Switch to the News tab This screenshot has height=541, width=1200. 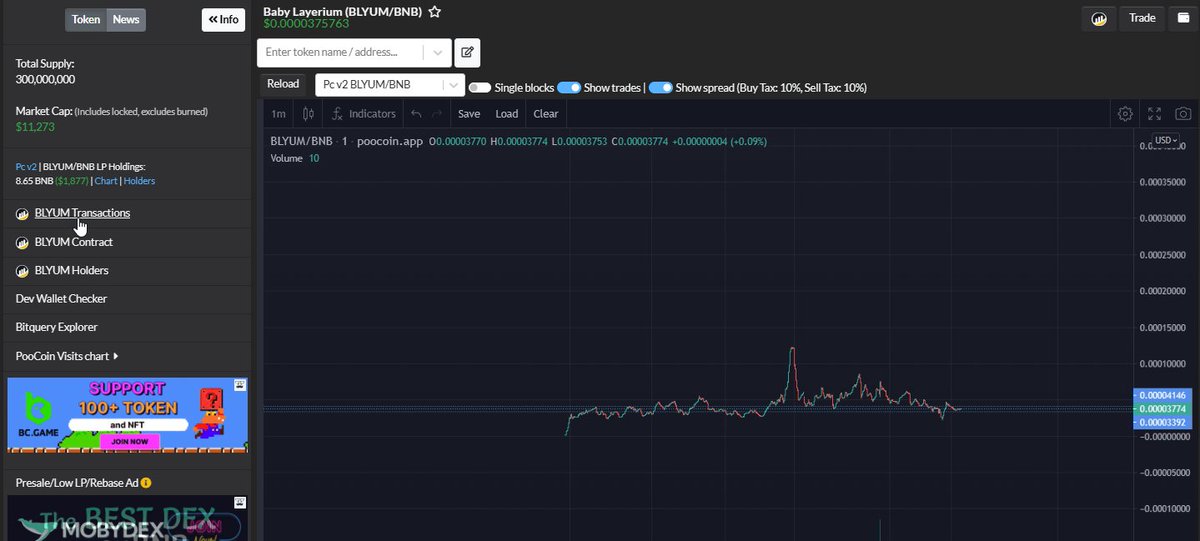point(126,19)
